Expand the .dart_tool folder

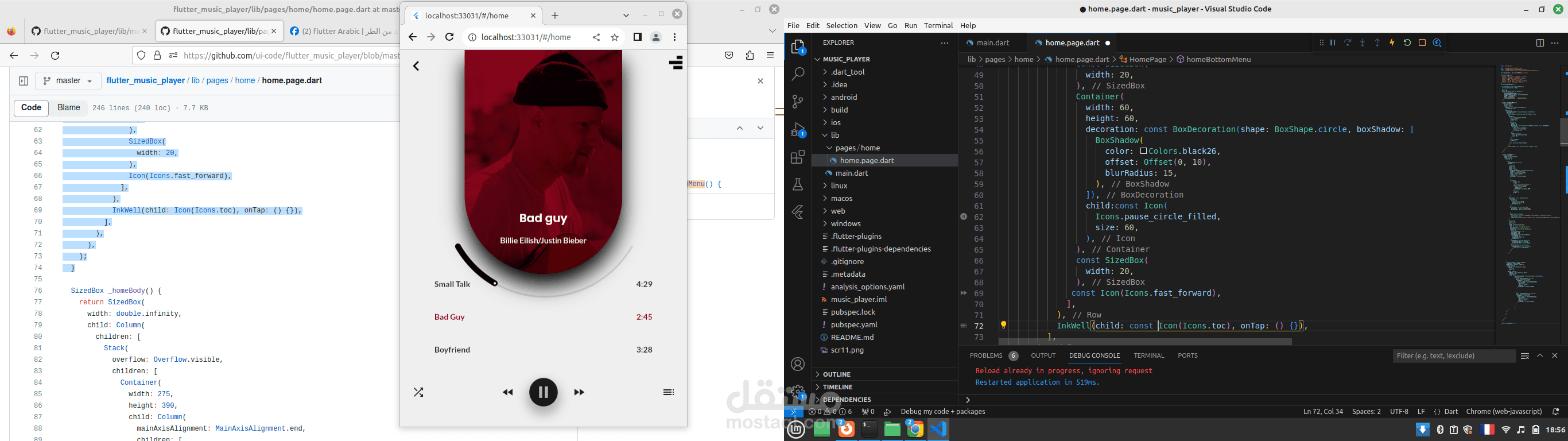point(847,72)
